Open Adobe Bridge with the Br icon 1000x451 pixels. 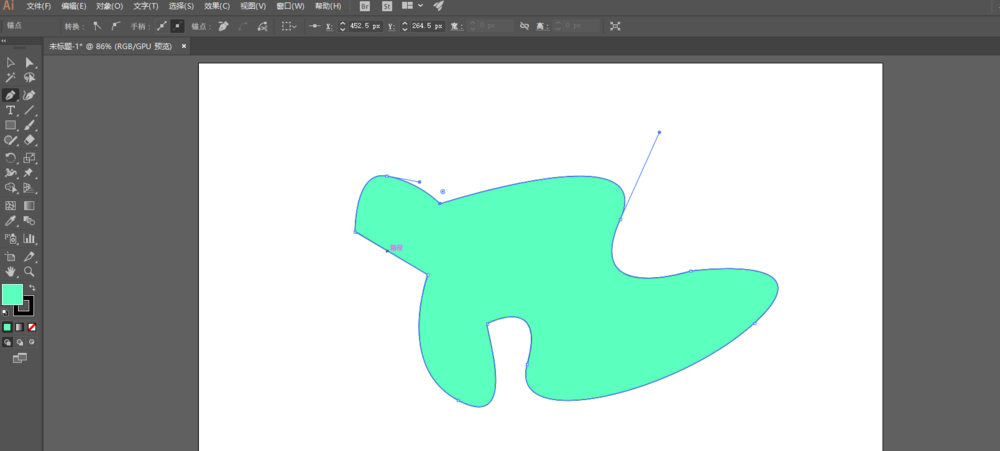pos(364,6)
